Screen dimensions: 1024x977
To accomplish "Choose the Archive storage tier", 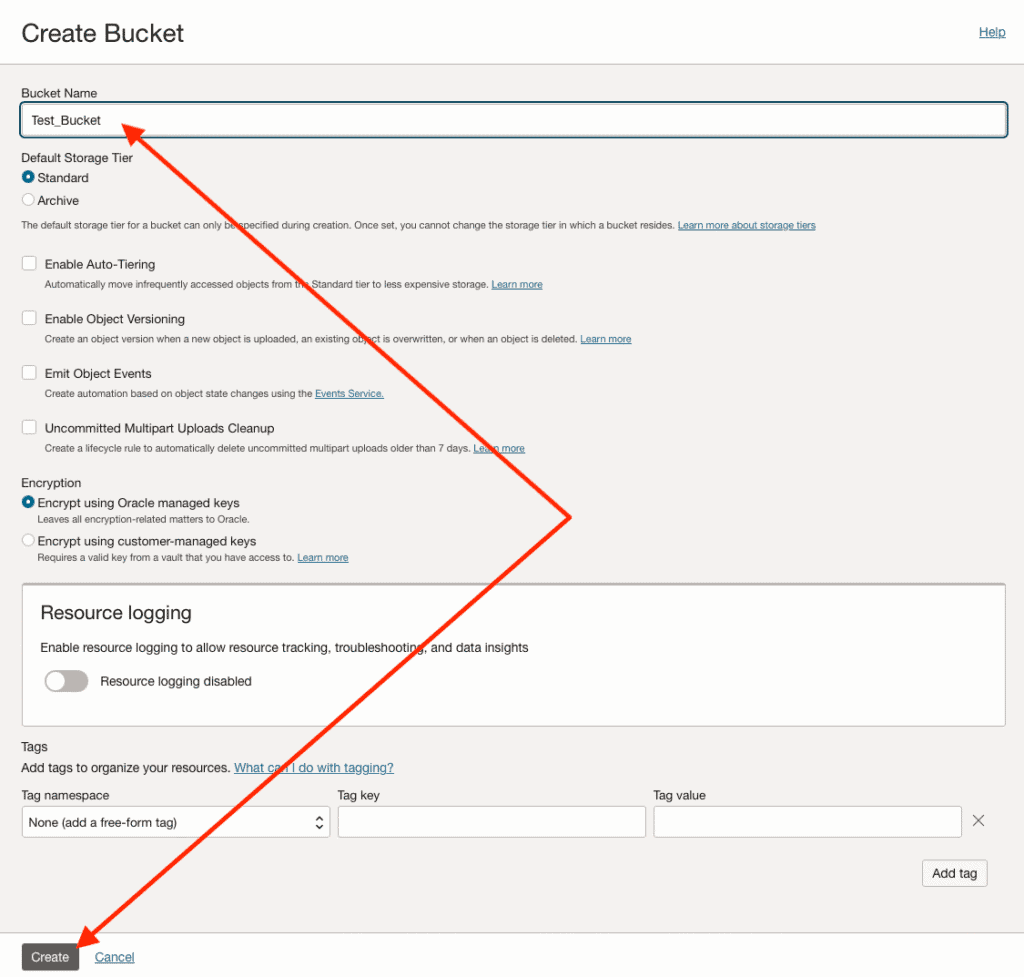I will 28,201.
